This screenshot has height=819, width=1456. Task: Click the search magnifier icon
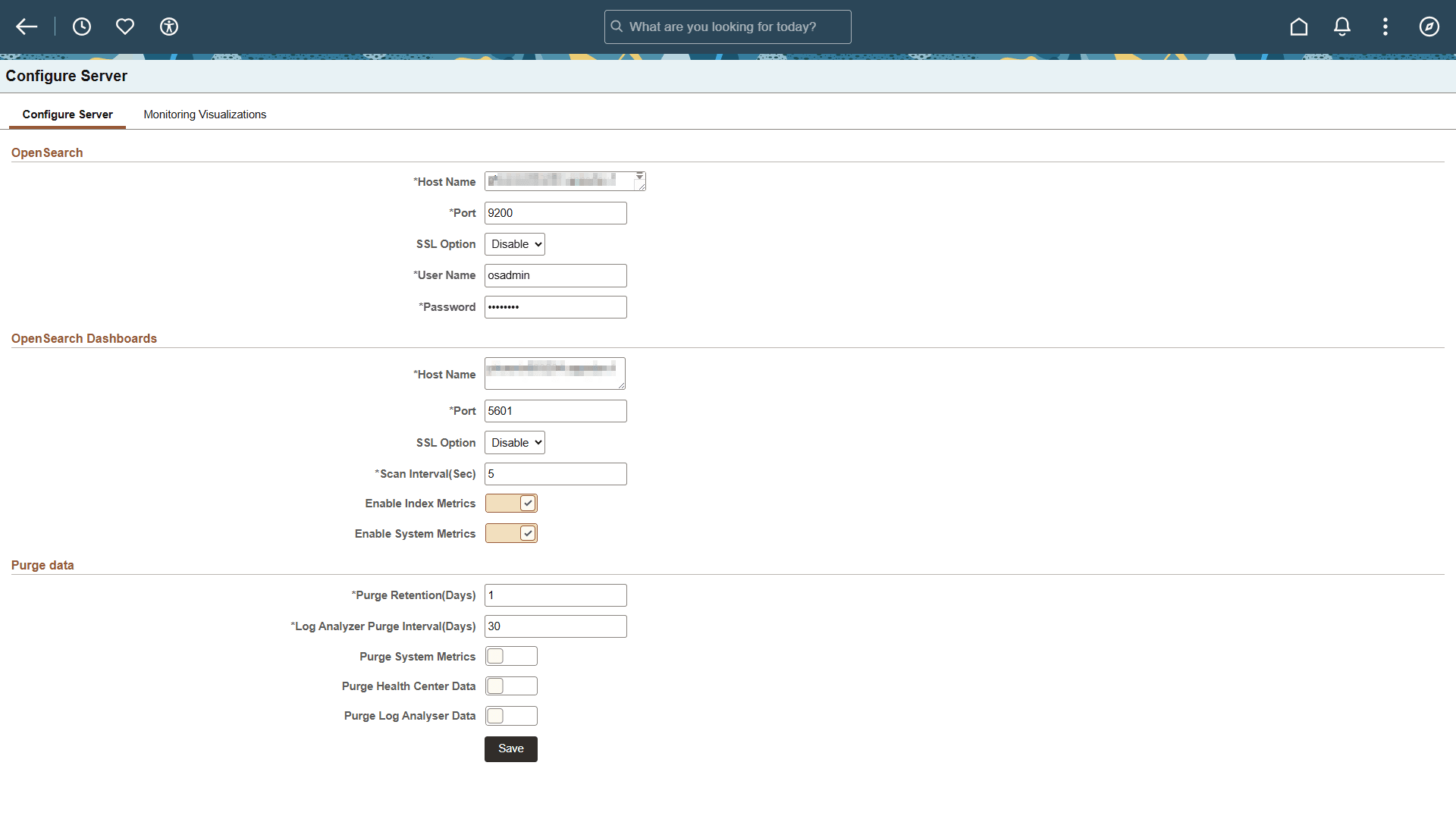[x=617, y=27]
